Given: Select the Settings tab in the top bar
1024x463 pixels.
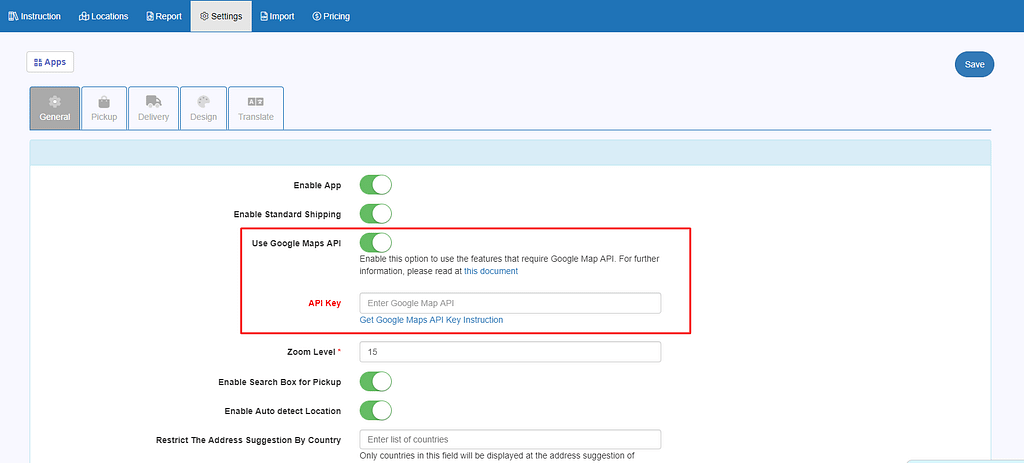Looking at the screenshot, I should click(221, 16).
